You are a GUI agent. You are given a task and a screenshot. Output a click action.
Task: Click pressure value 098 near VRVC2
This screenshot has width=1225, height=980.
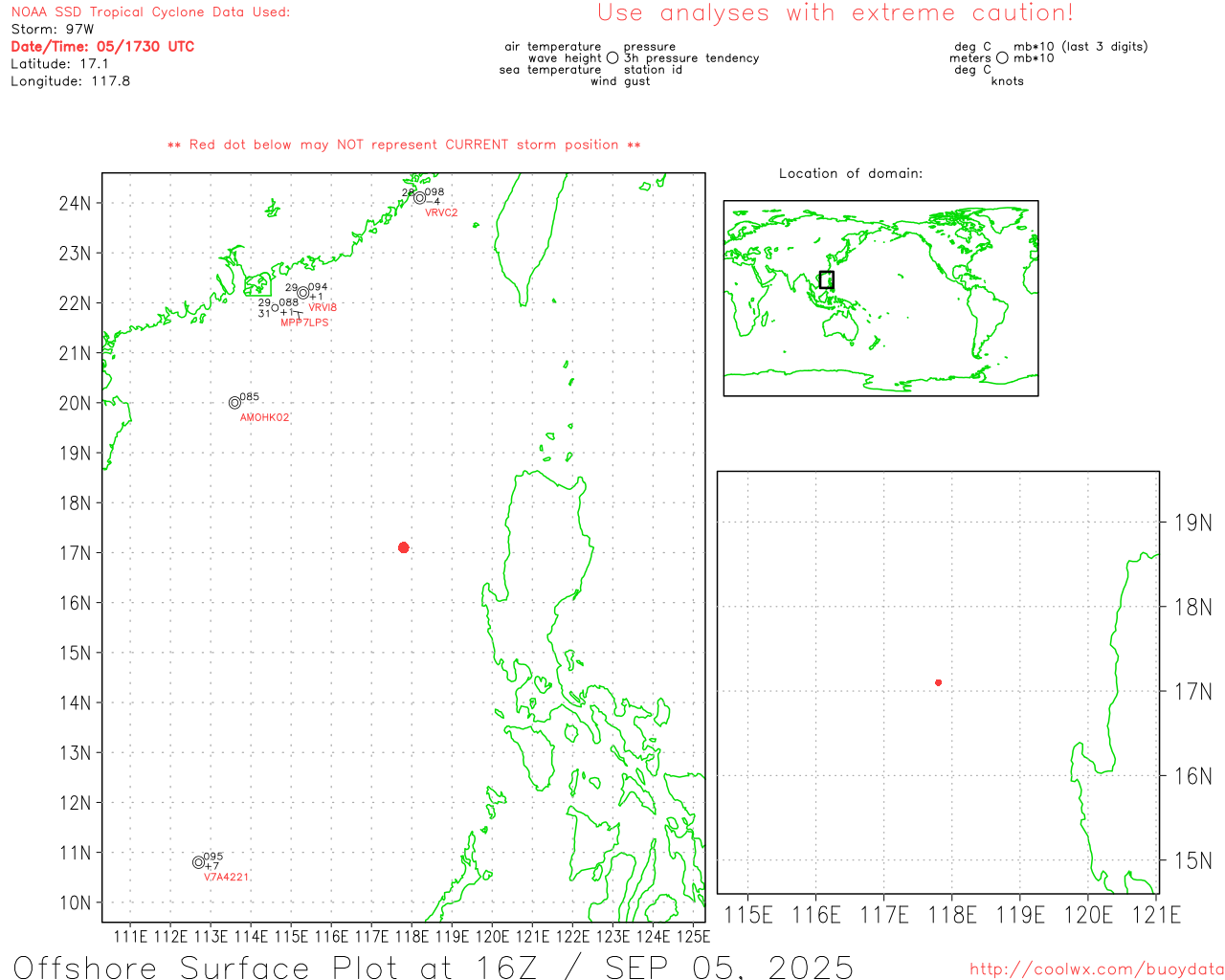click(x=434, y=192)
